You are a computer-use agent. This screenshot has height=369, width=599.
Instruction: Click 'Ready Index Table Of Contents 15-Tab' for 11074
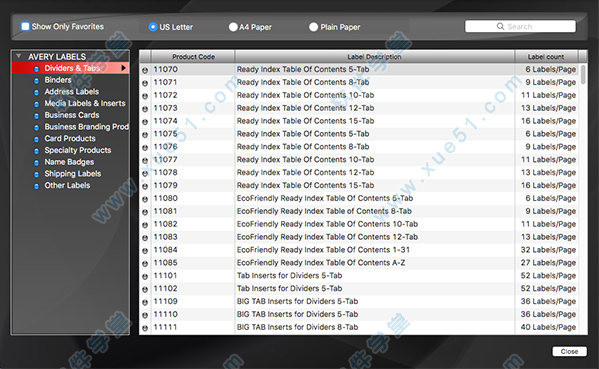306,121
